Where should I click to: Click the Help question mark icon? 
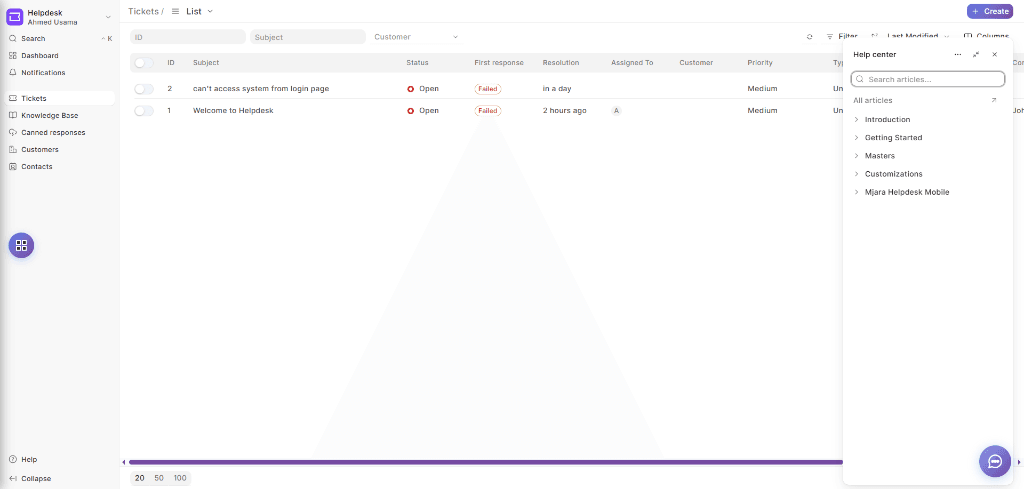pos(12,460)
